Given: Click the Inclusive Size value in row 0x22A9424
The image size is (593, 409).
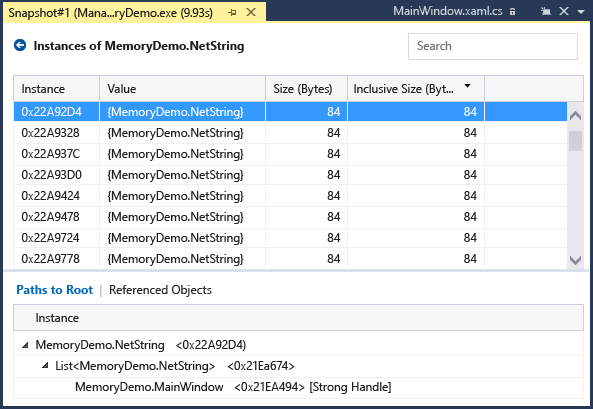Looking at the screenshot, I should pos(470,196).
